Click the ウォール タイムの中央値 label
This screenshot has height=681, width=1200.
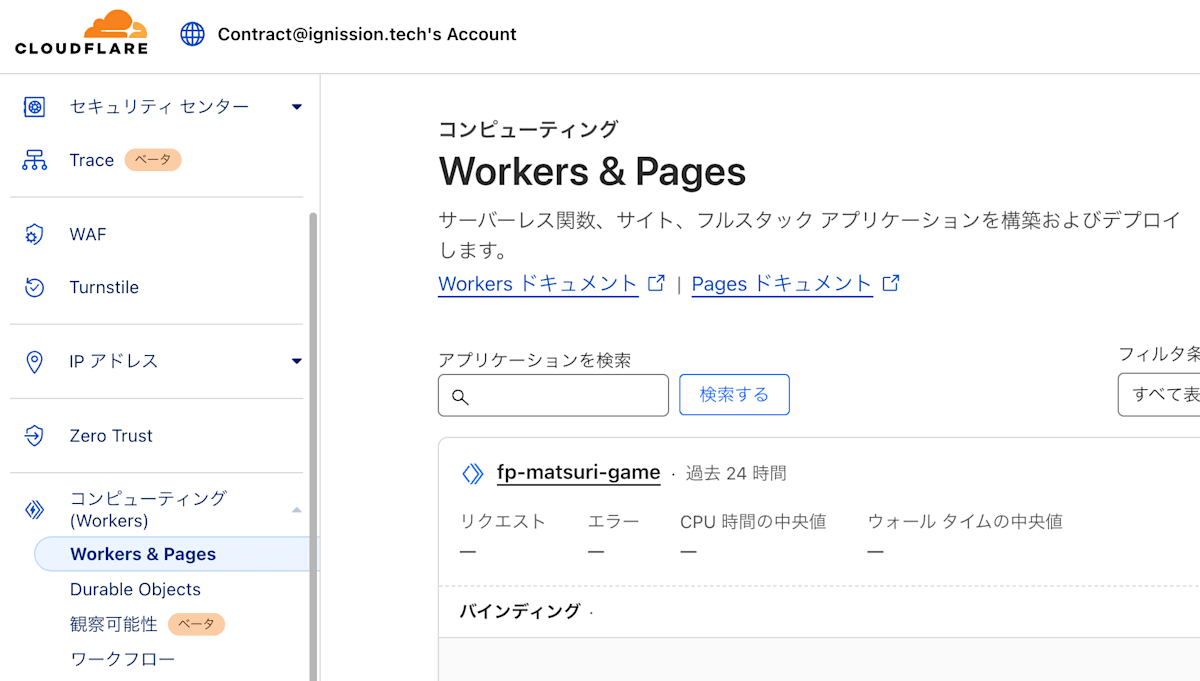(x=965, y=521)
